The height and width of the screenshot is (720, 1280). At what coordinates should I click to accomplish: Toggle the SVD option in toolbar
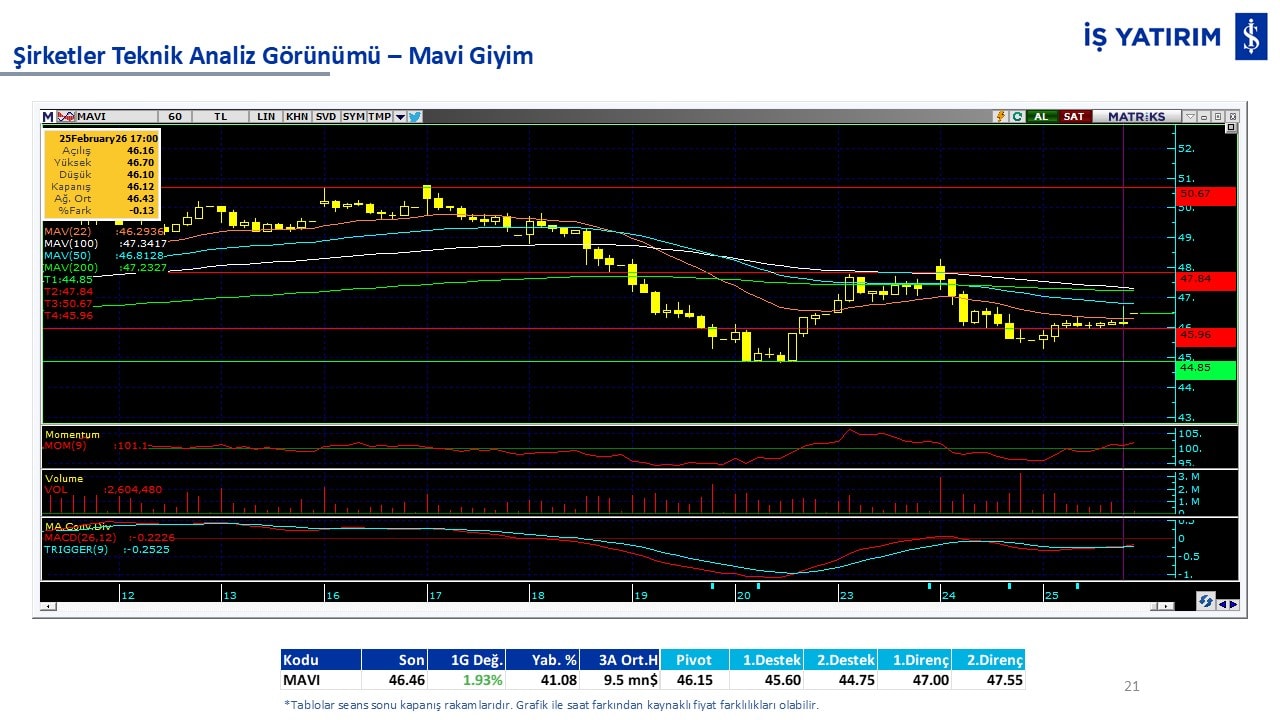(x=326, y=117)
